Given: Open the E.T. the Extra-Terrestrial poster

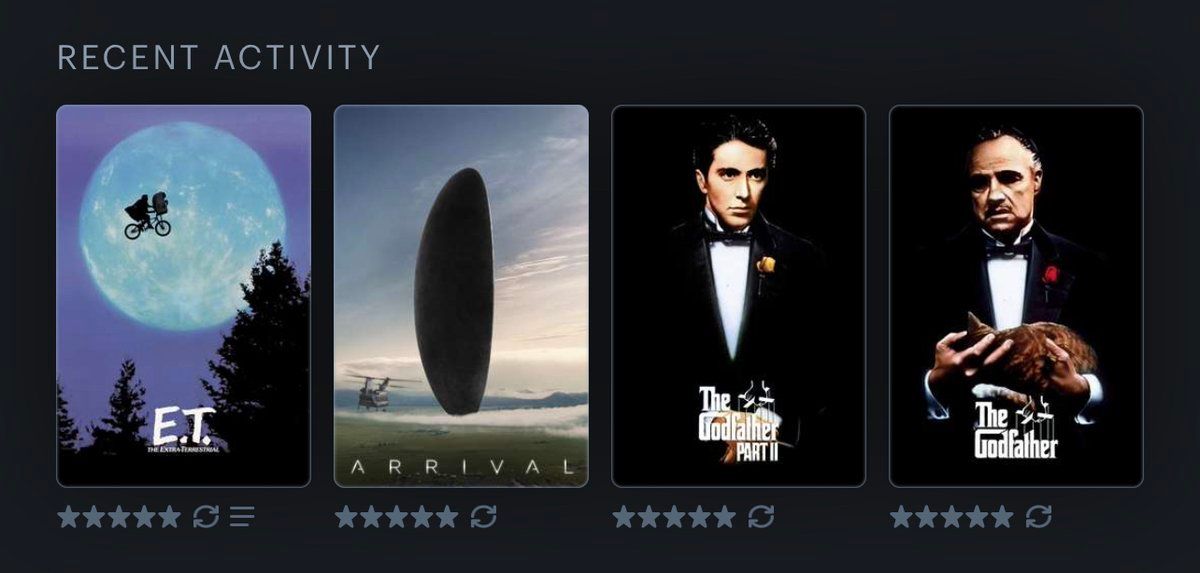Looking at the screenshot, I should coord(184,296).
